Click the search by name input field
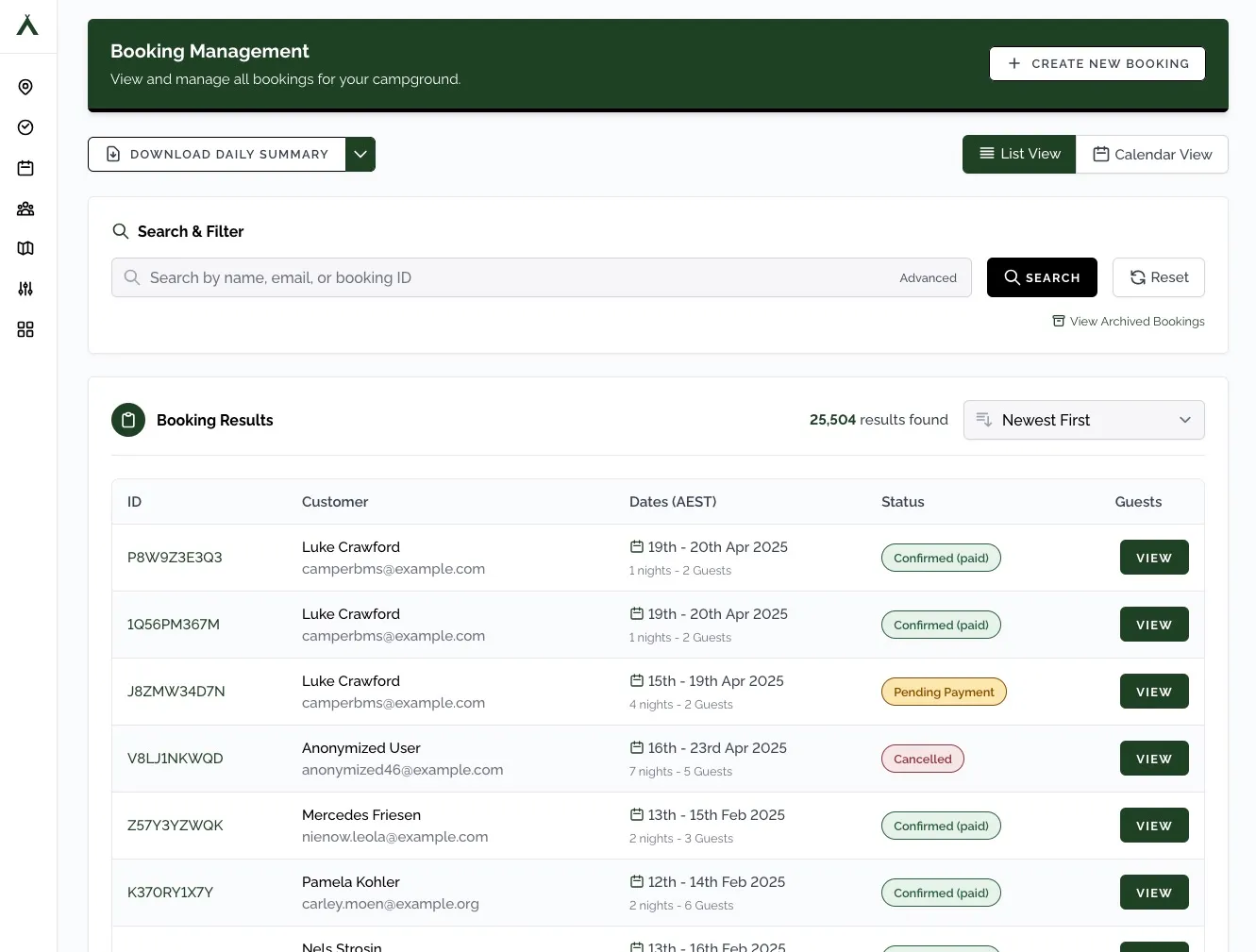This screenshot has height=952, width=1256. point(510,278)
